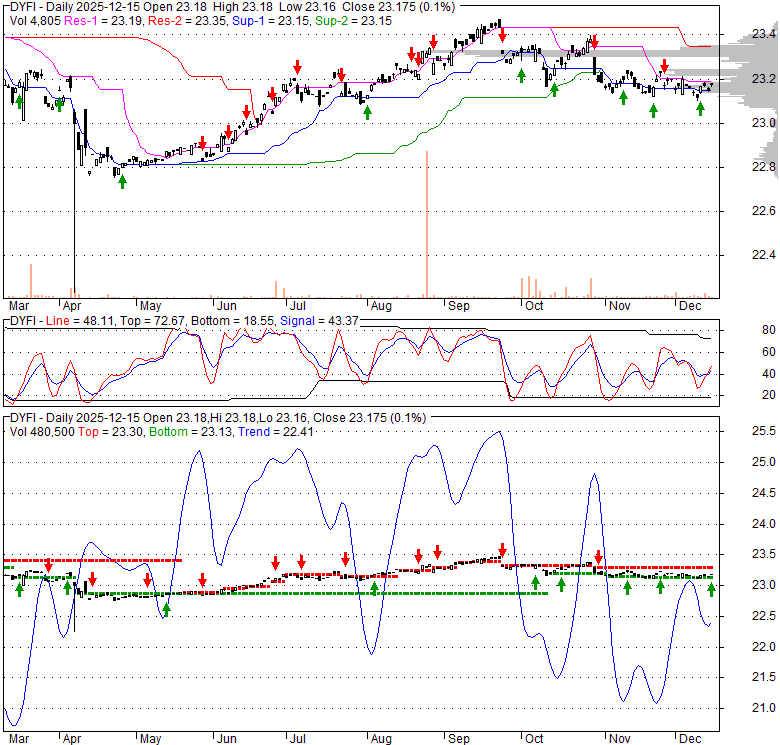Select the green up arrow below early August prices
This screenshot has height=745, width=780.
click(367, 112)
